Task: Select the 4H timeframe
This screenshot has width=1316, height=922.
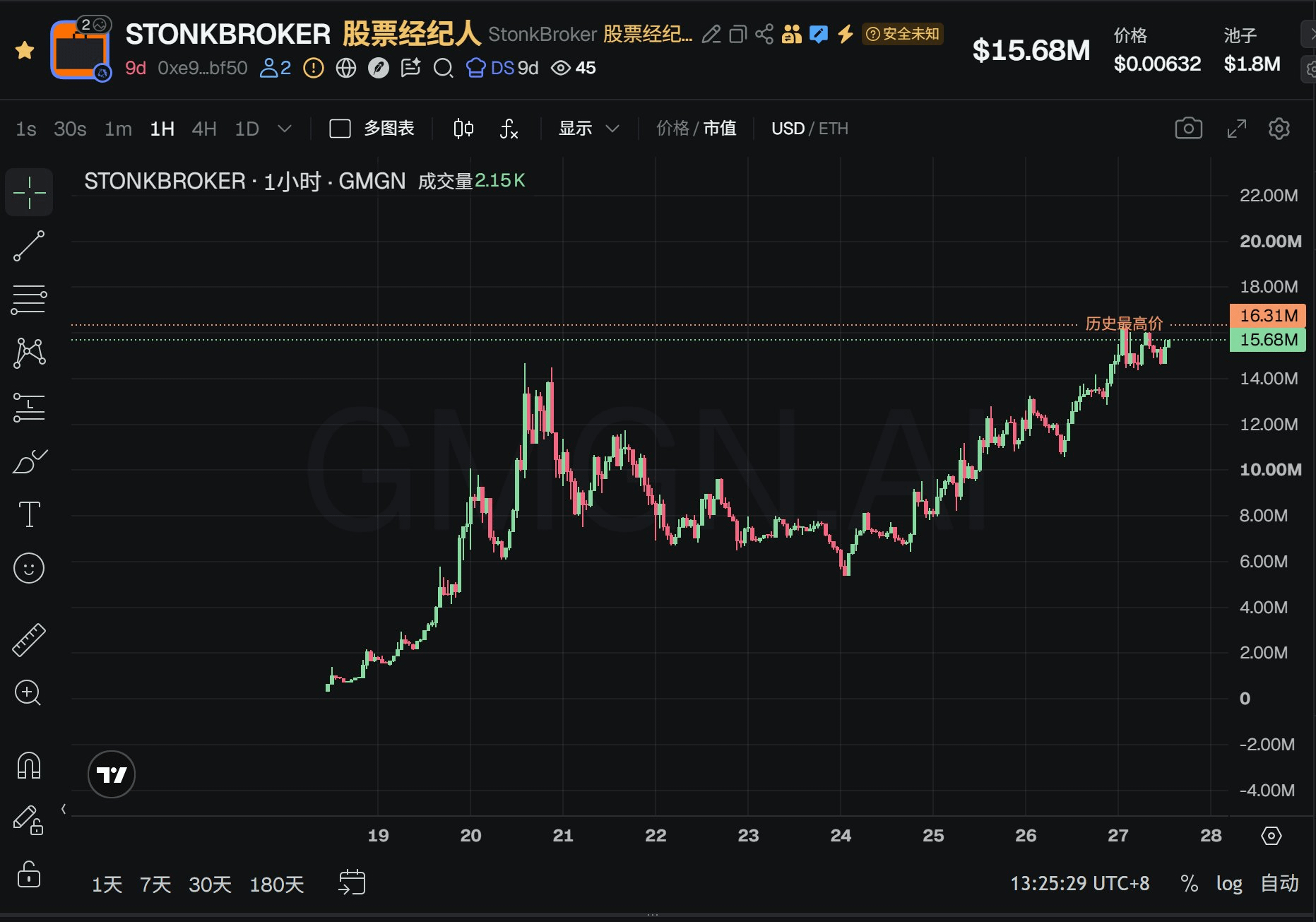Action: click(204, 129)
